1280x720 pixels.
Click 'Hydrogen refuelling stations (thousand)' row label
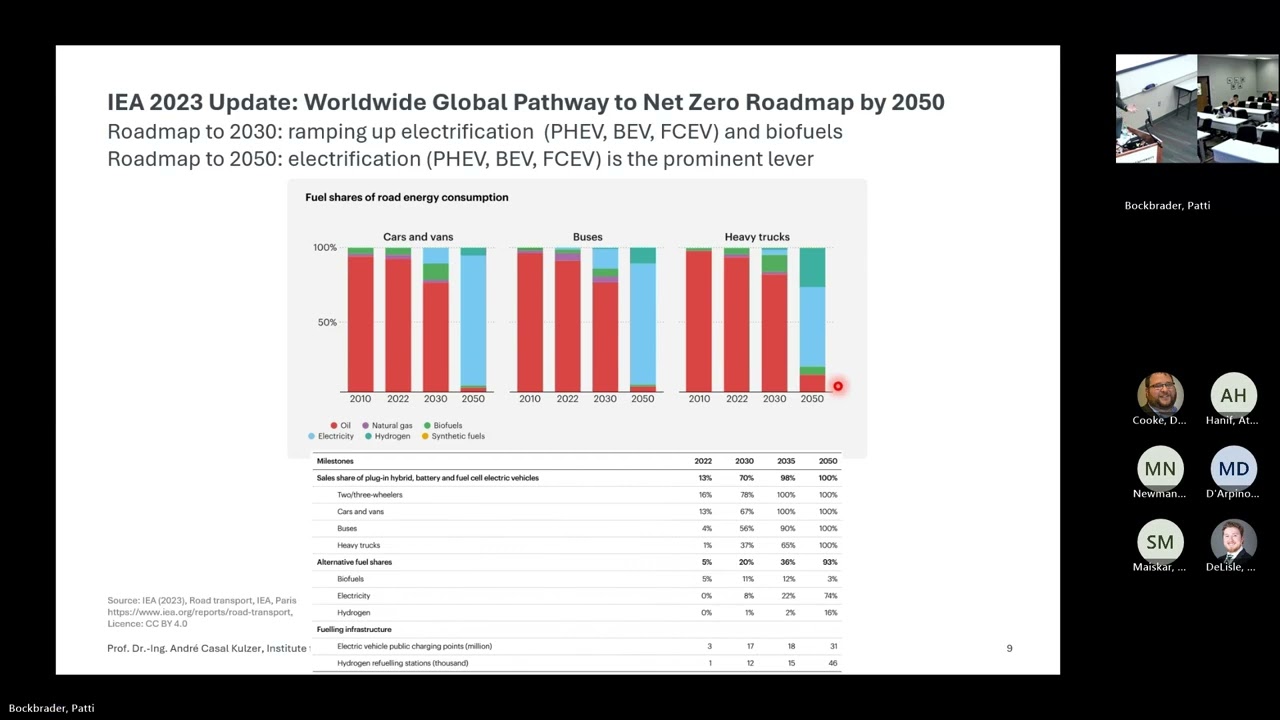[403, 663]
